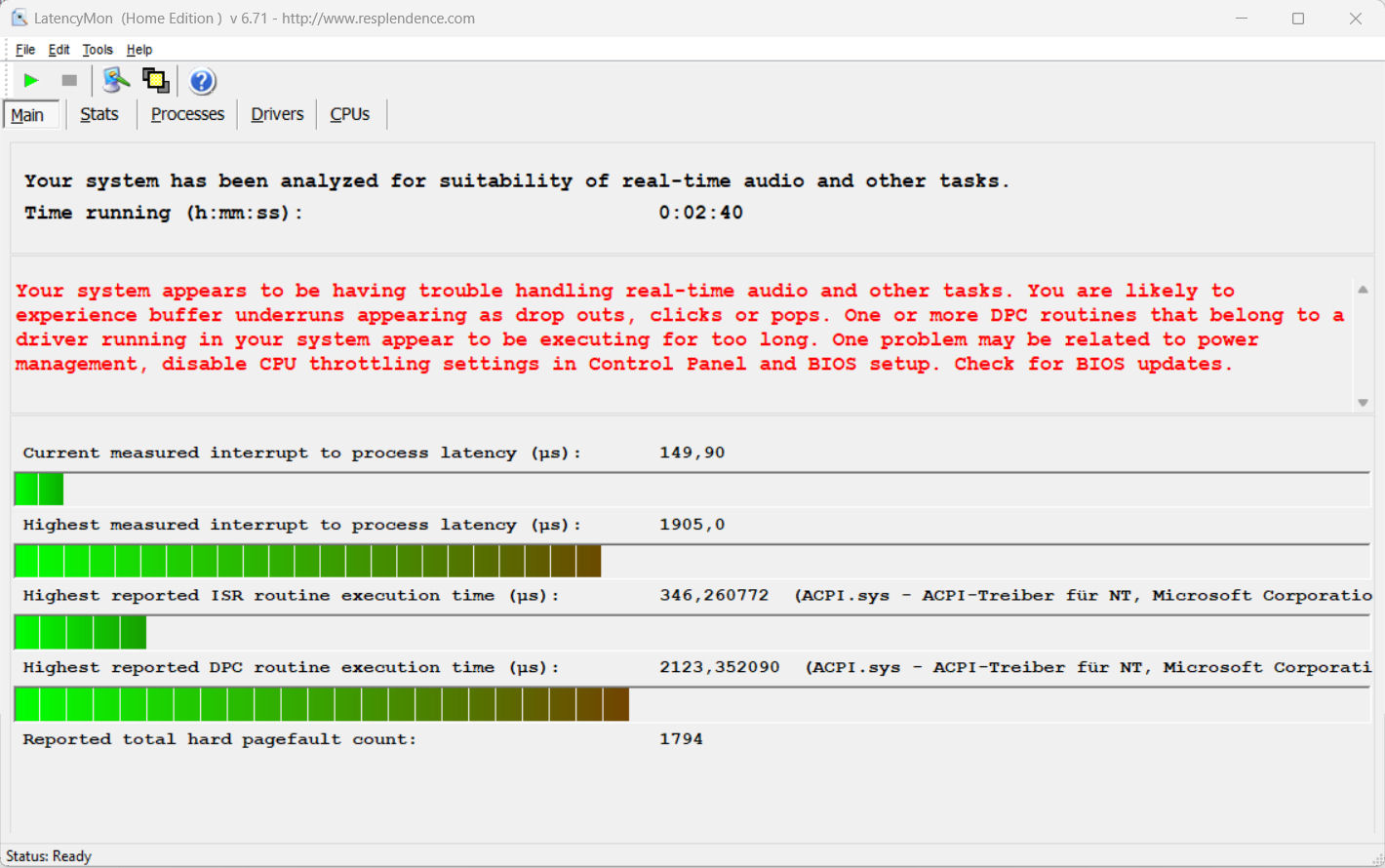Open help via the blue question mark icon
The image size is (1385, 868).
(202, 81)
